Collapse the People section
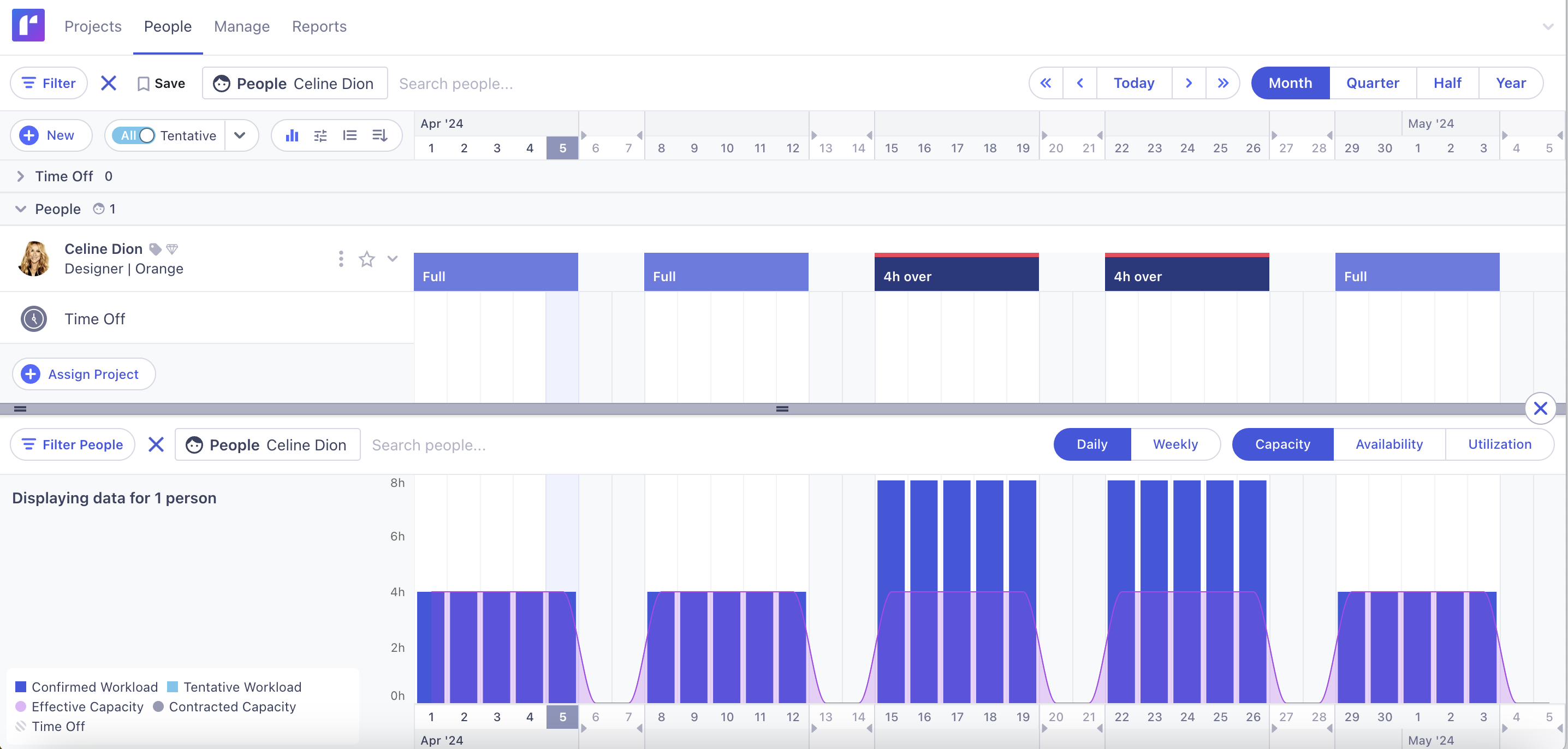This screenshot has width=1568, height=749. (20, 209)
